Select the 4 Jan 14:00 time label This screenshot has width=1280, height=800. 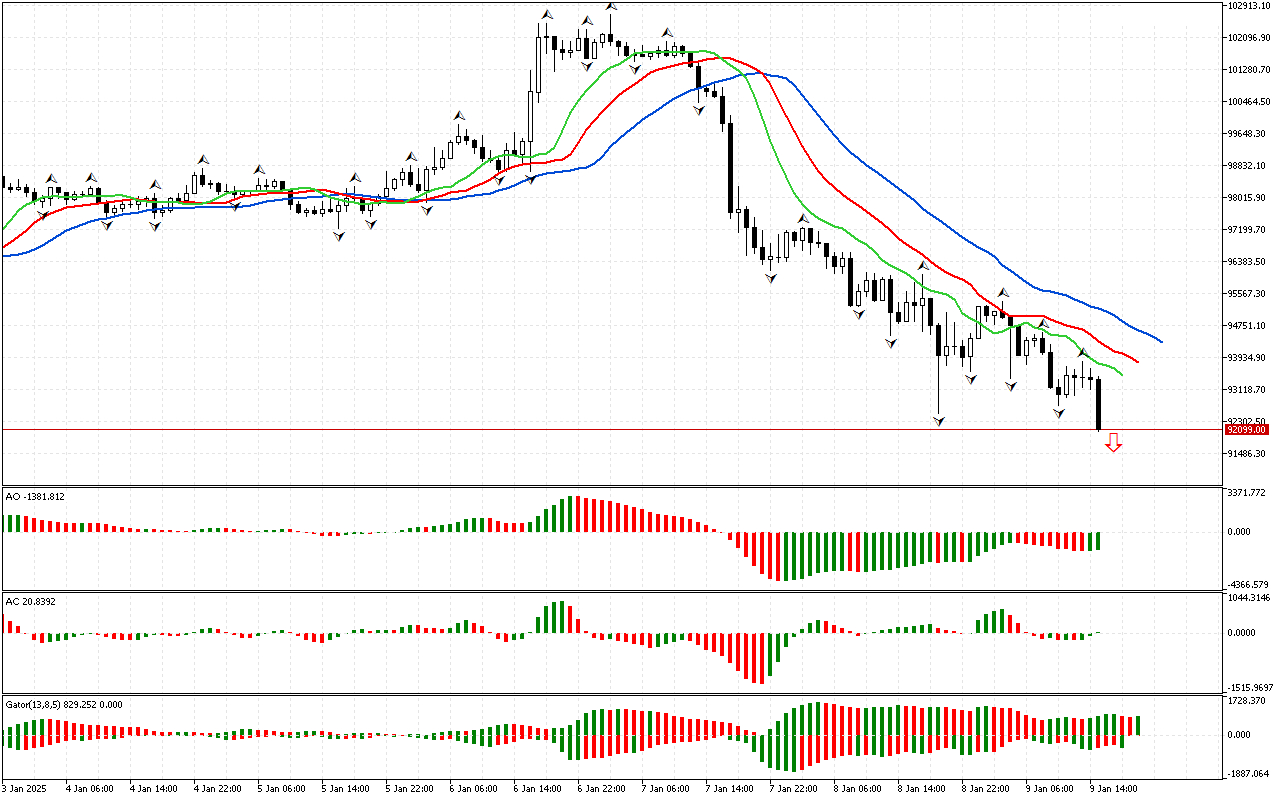pos(154,788)
